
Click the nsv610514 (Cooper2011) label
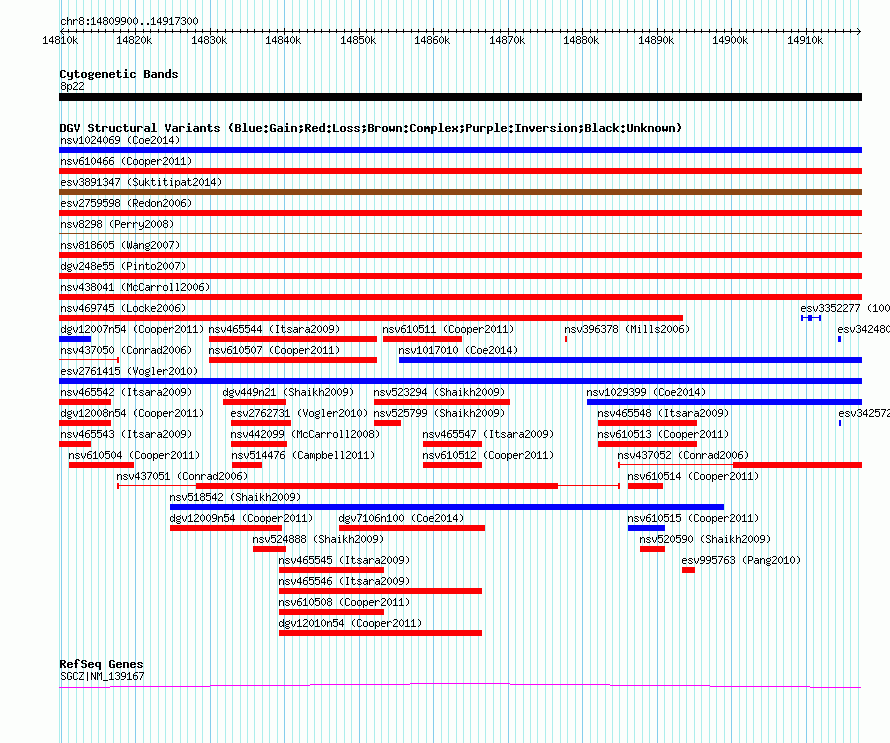coord(693,476)
